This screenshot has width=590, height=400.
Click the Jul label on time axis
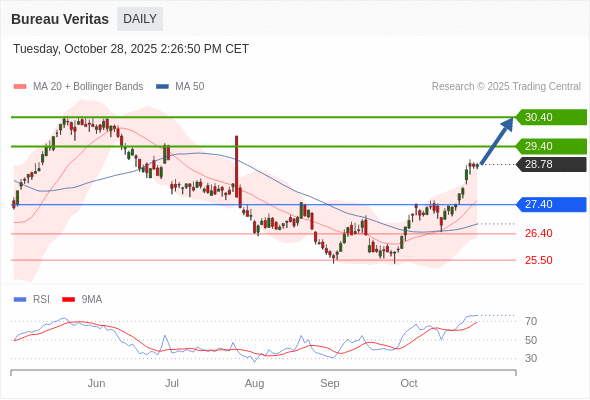(172, 383)
